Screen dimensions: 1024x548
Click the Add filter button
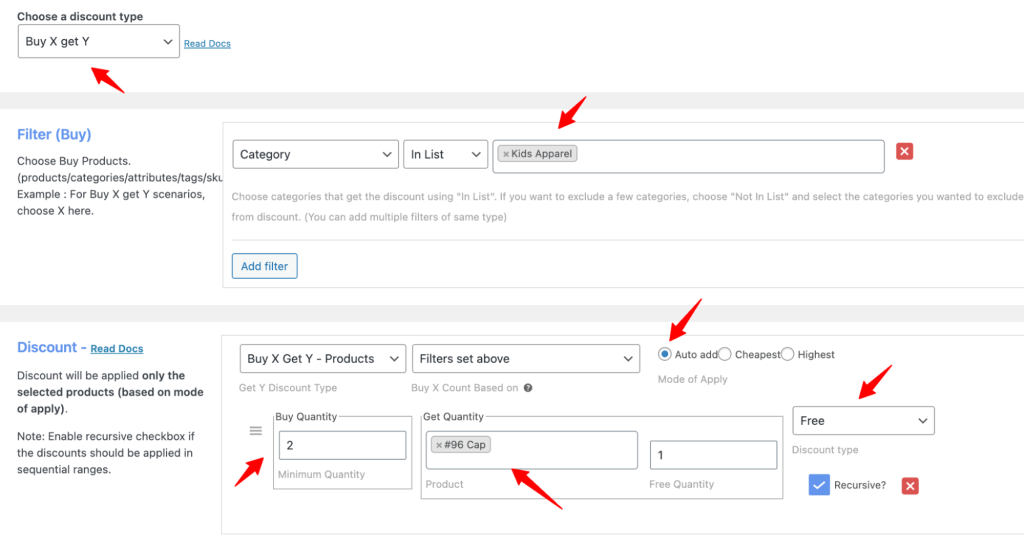265,266
